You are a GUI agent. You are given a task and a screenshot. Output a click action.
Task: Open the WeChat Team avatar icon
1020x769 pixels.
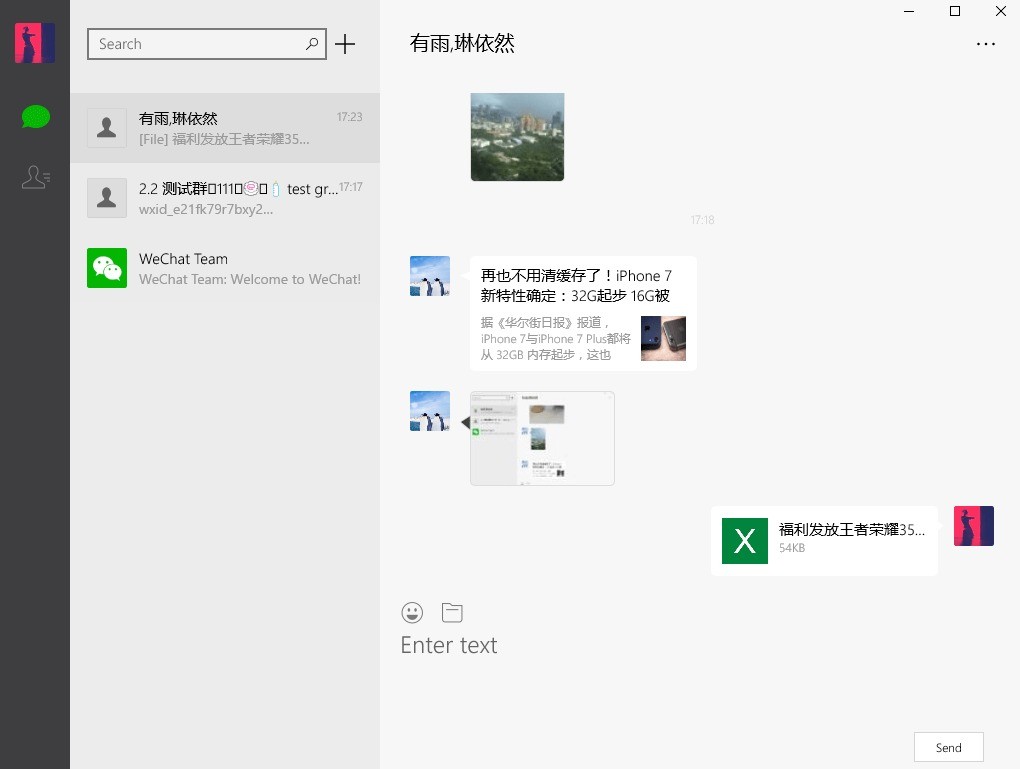pos(107,268)
